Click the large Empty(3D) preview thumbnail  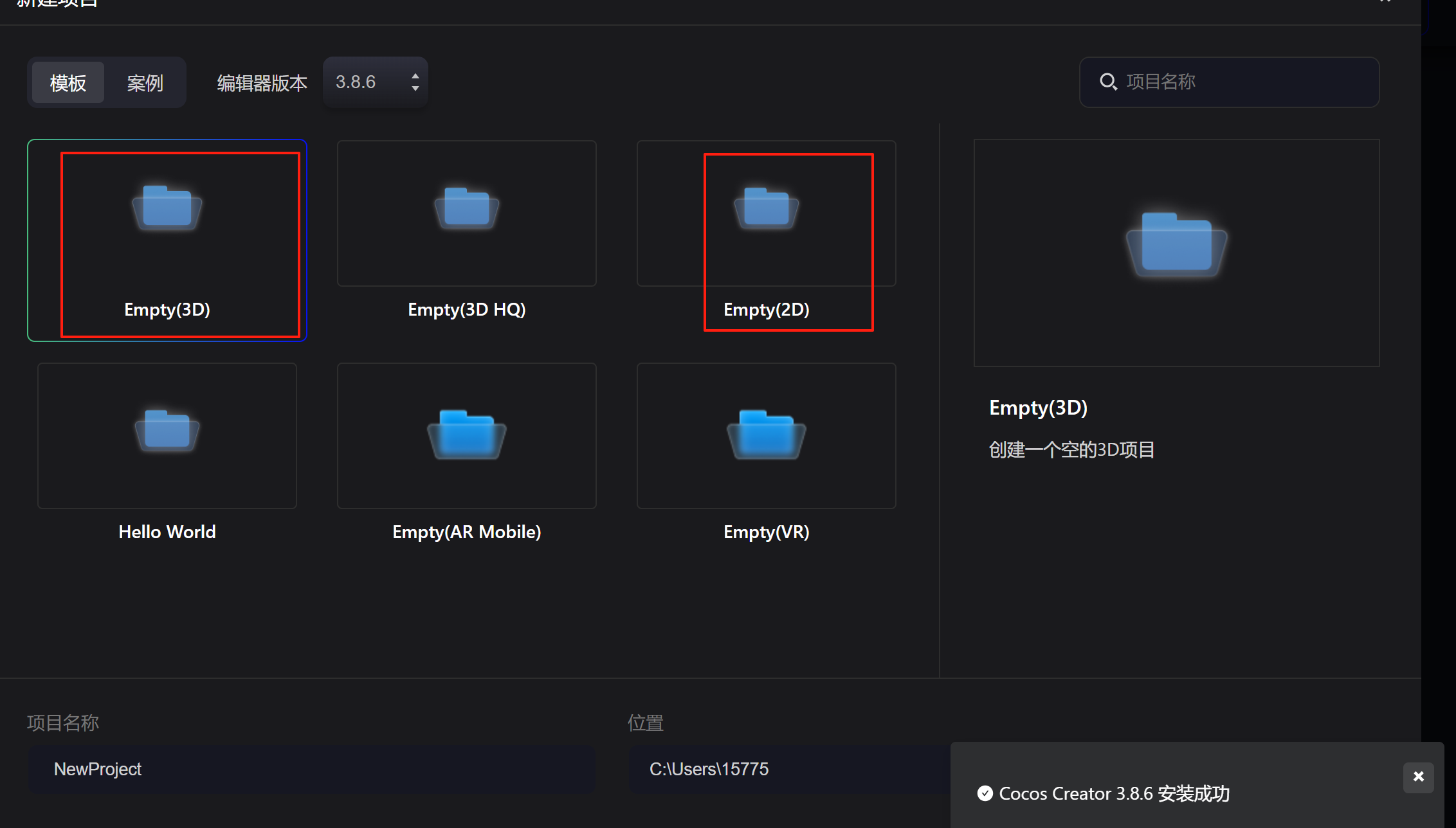click(x=1176, y=253)
